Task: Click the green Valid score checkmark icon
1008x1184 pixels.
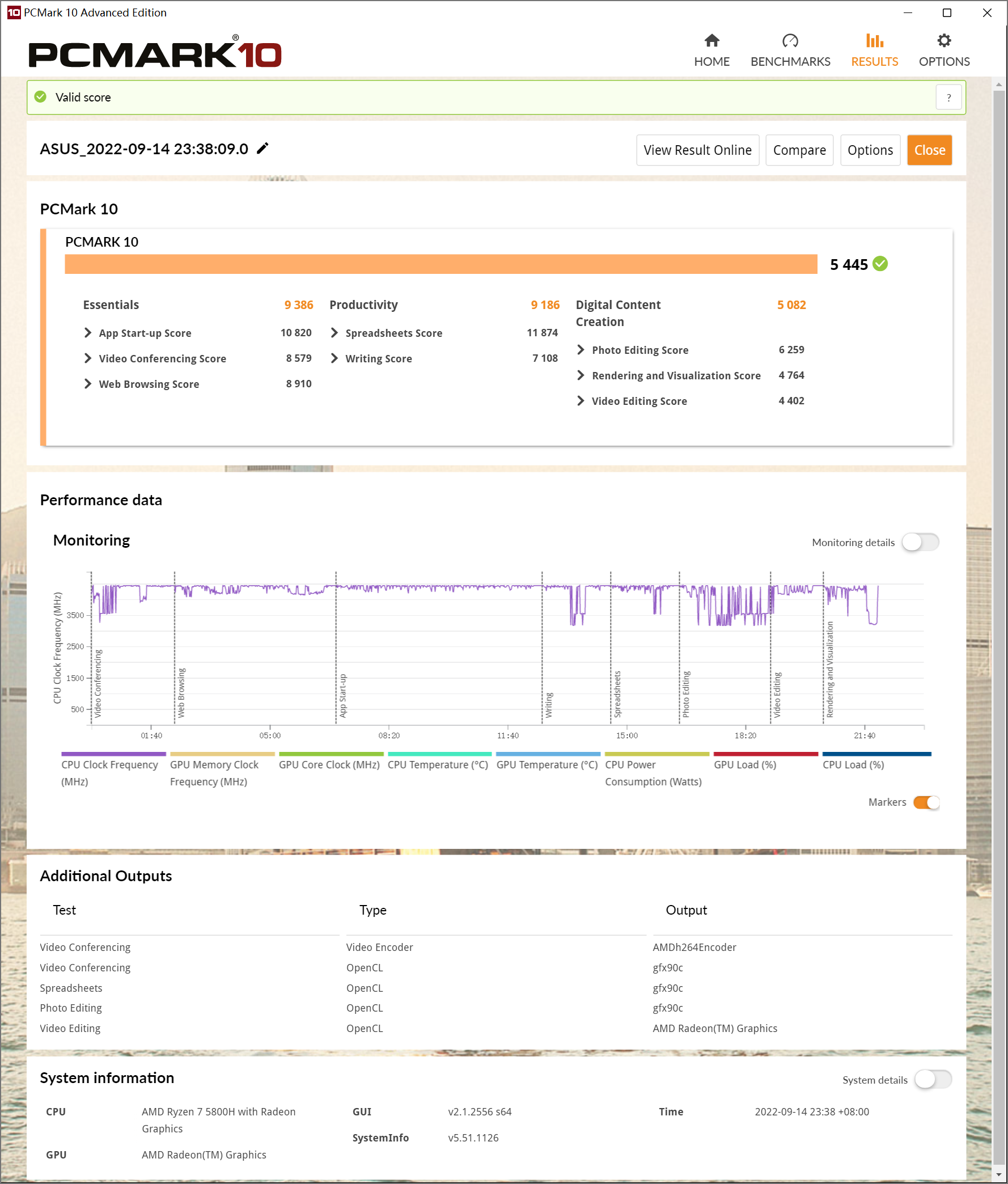Action: pyautogui.click(x=41, y=96)
